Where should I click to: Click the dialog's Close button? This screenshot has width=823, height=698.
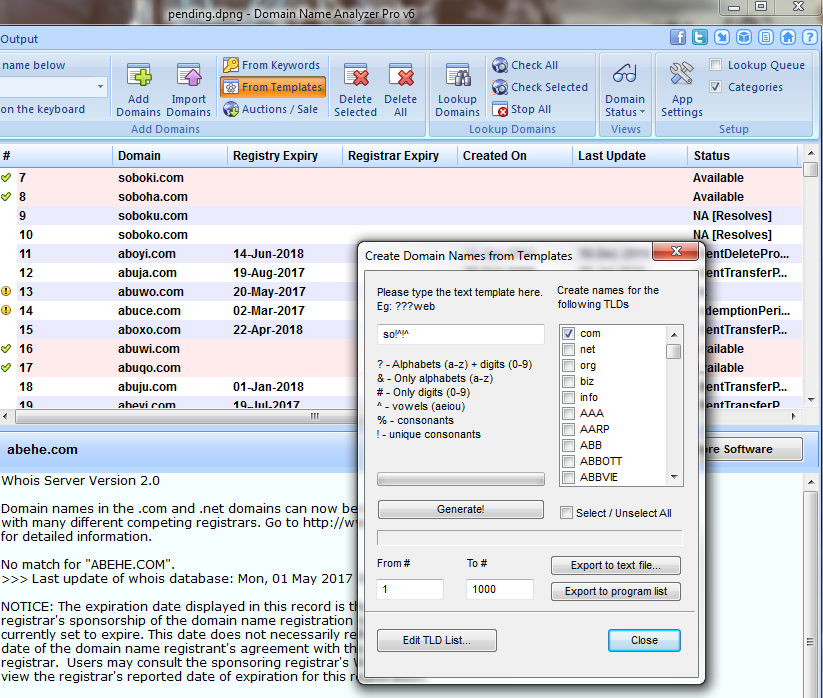pyautogui.click(x=644, y=640)
